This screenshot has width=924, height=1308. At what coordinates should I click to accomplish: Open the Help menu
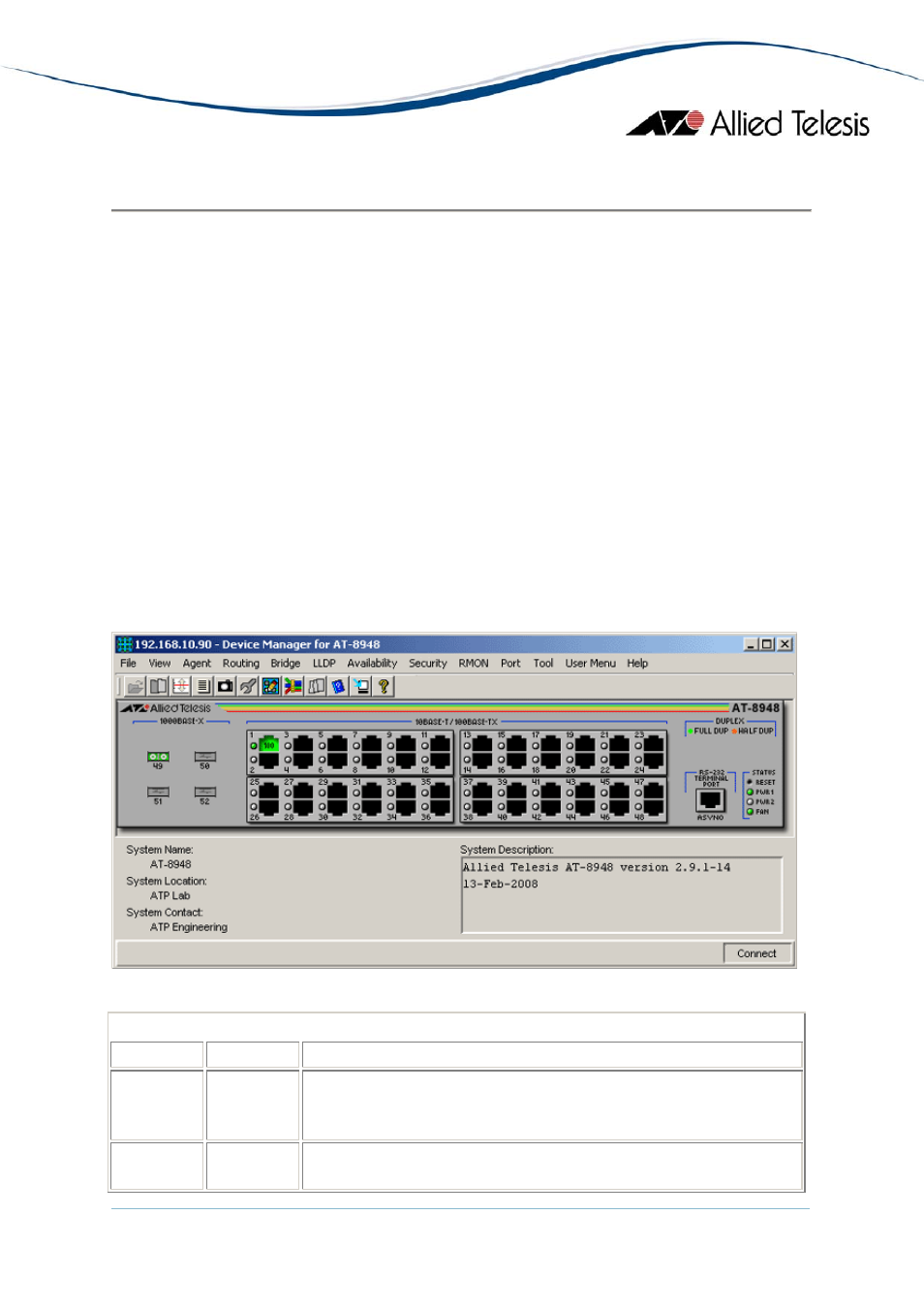(x=637, y=664)
